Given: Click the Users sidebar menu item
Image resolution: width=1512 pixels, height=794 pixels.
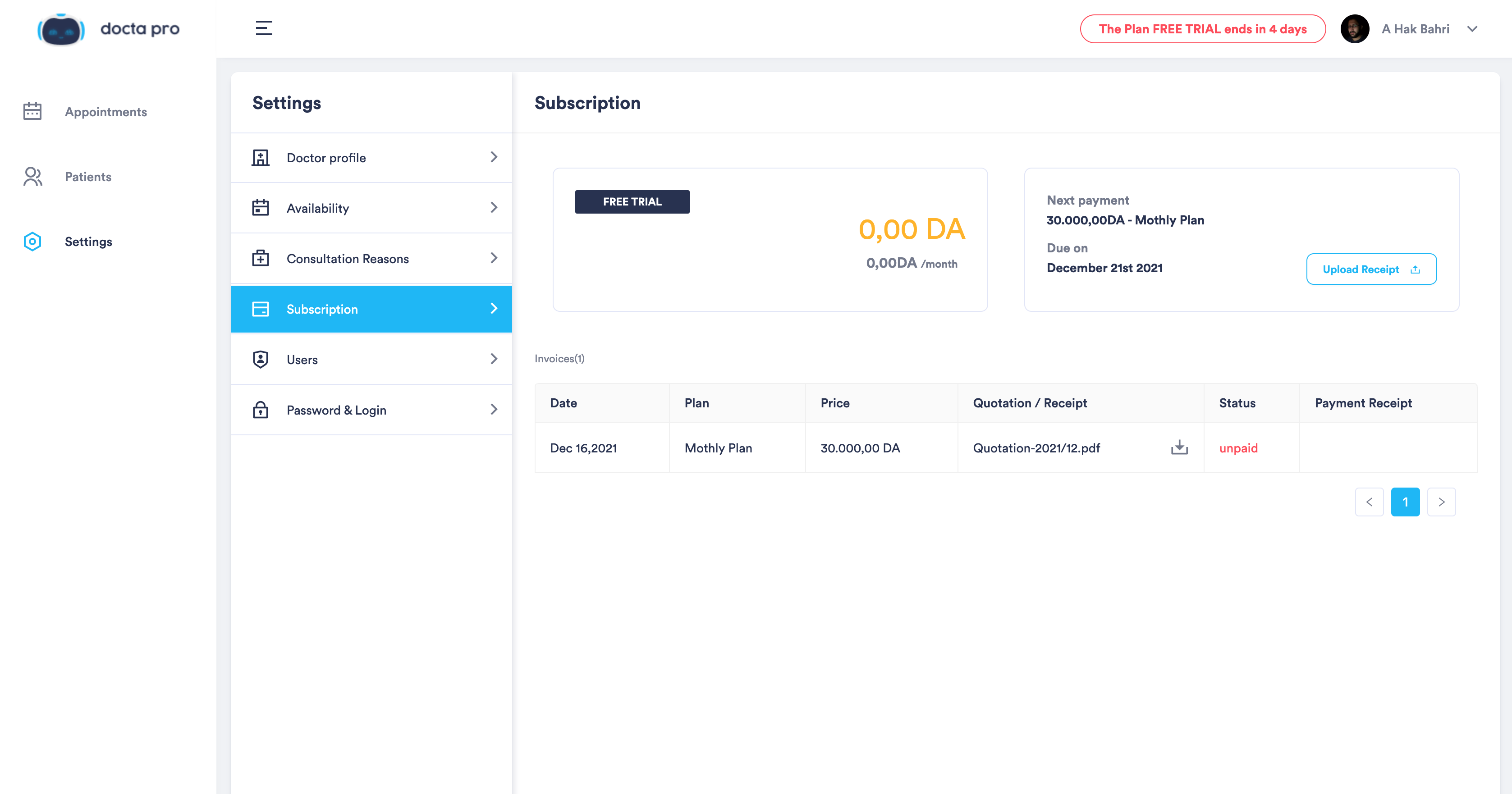Looking at the screenshot, I should [371, 359].
